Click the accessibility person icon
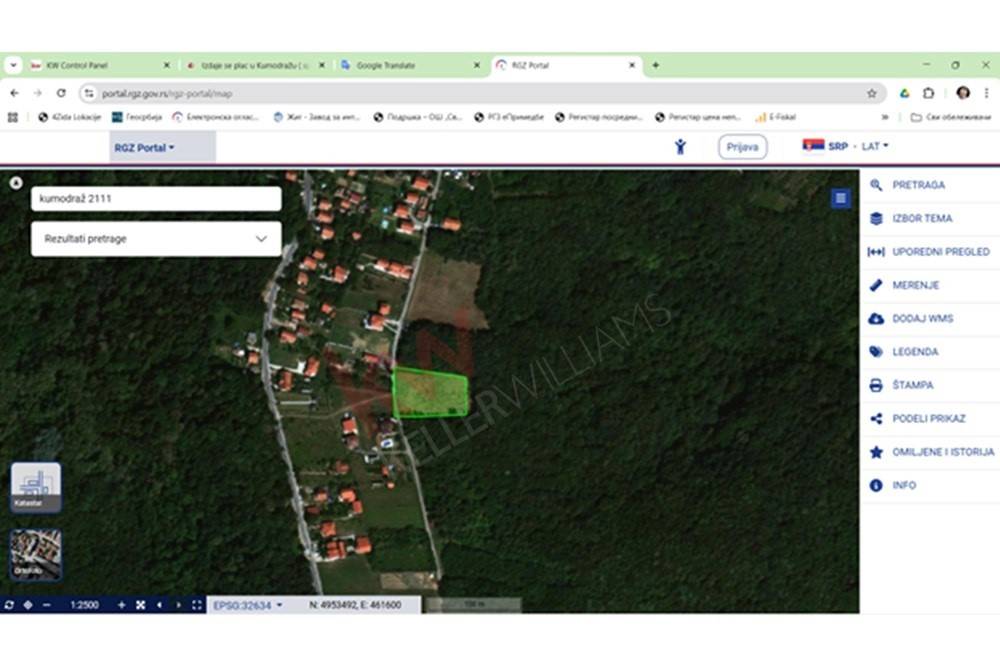Screen dimensions: 1000x667 (x=680, y=147)
